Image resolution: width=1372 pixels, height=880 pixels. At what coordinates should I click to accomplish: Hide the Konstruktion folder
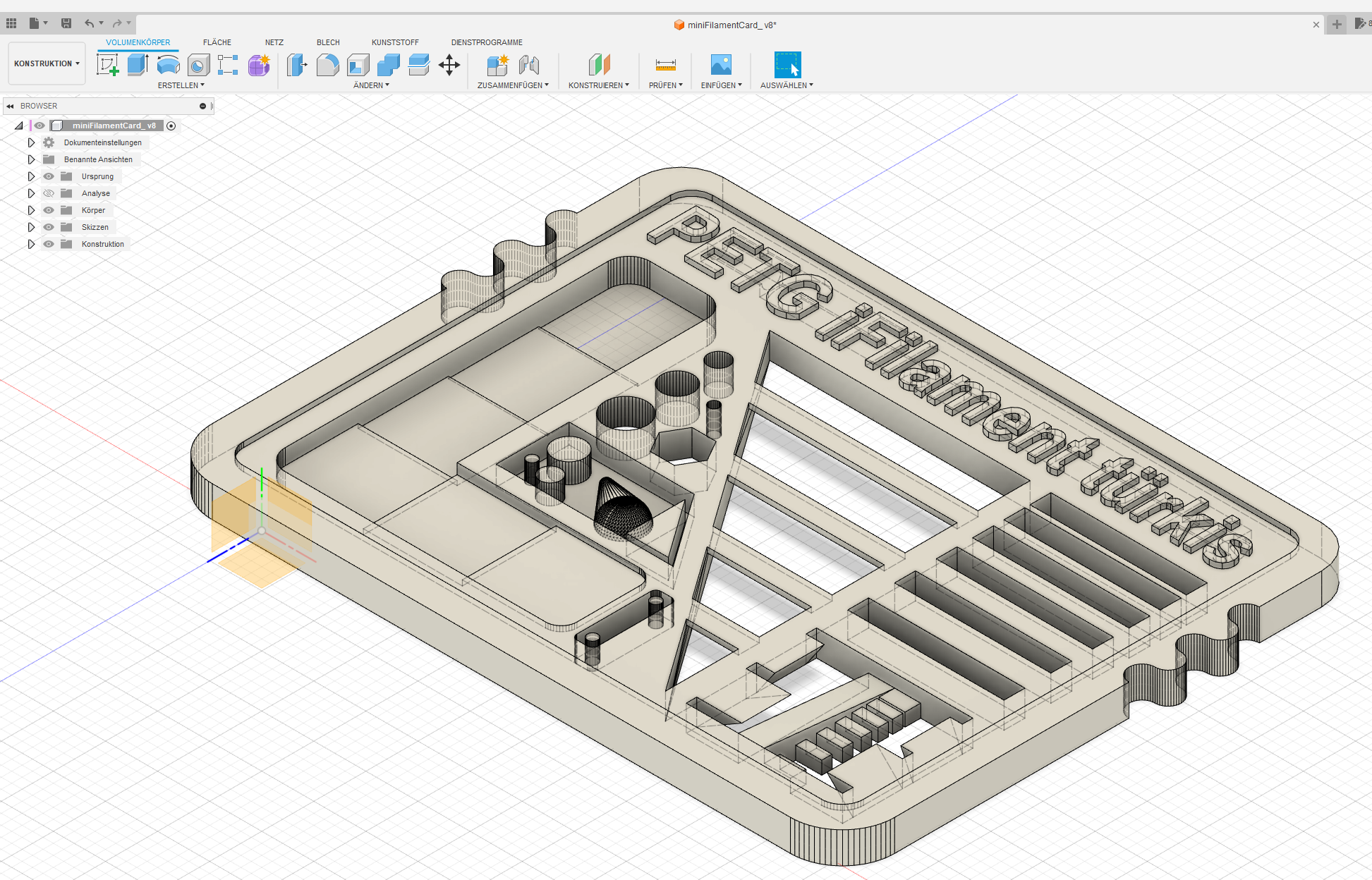click(49, 244)
